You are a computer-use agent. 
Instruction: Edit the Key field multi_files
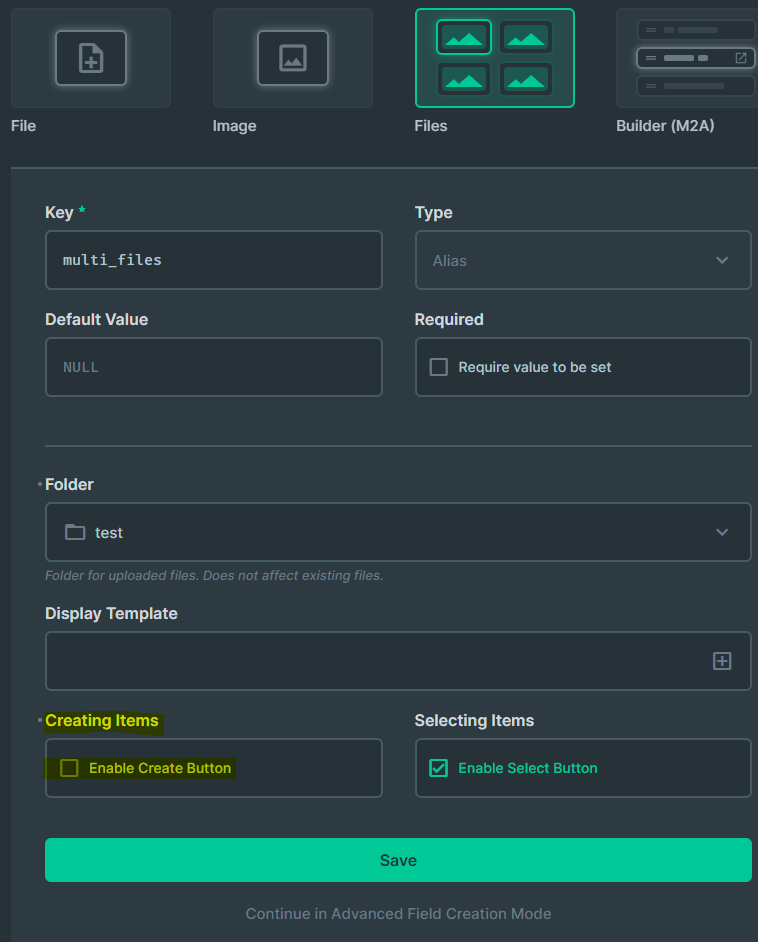214,260
